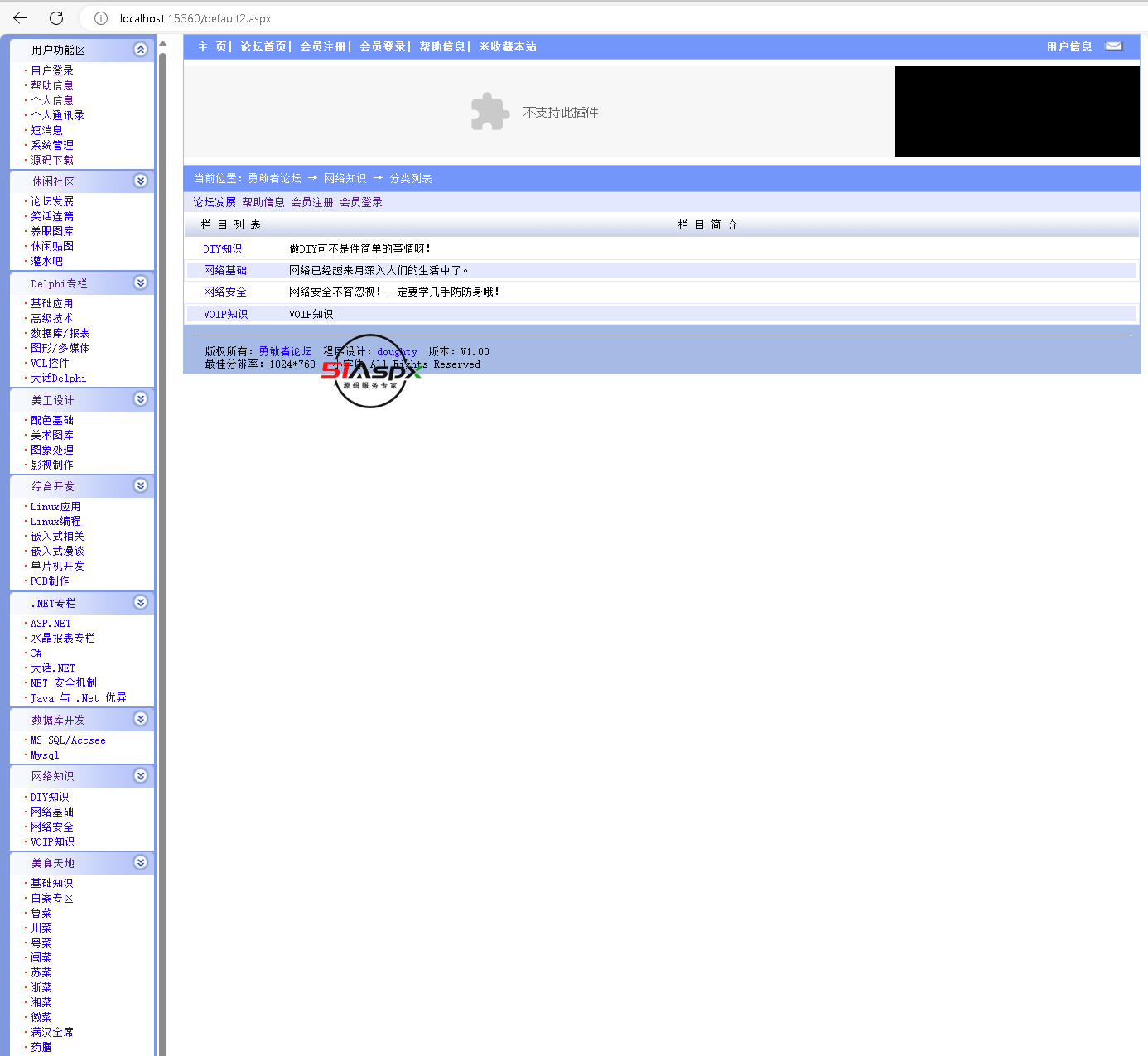Click 会员注册 in the sub navigation bar
Viewport: 1148px width, 1056px height.
coord(312,202)
